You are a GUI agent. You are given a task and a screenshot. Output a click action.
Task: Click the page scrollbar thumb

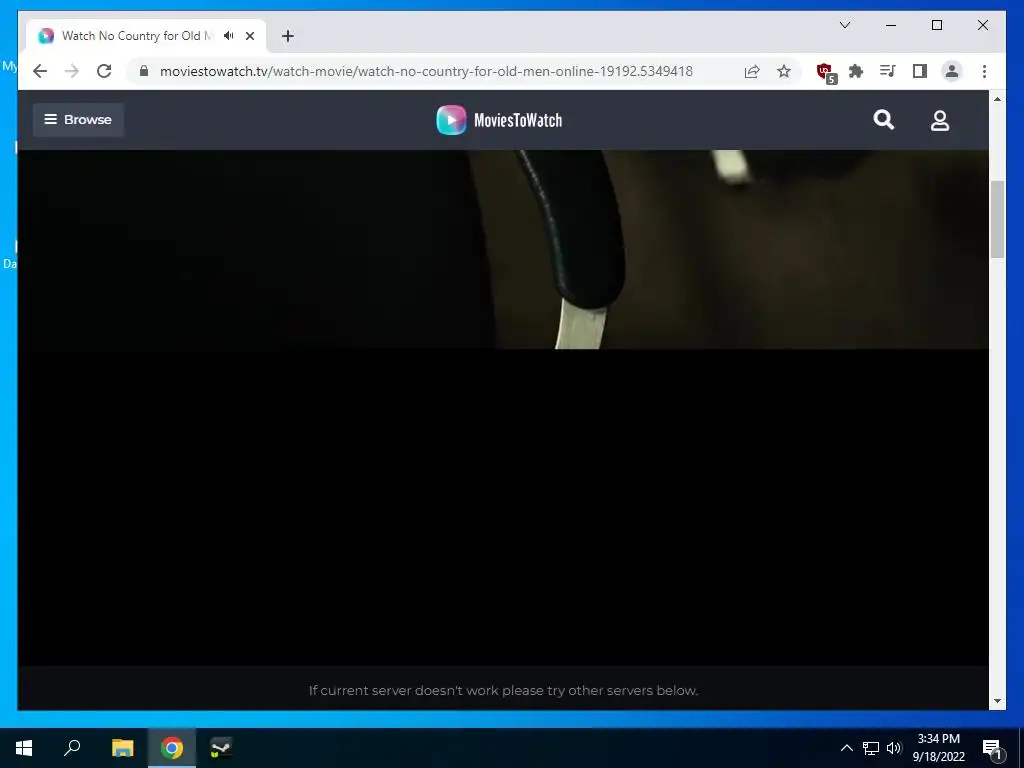(x=997, y=219)
